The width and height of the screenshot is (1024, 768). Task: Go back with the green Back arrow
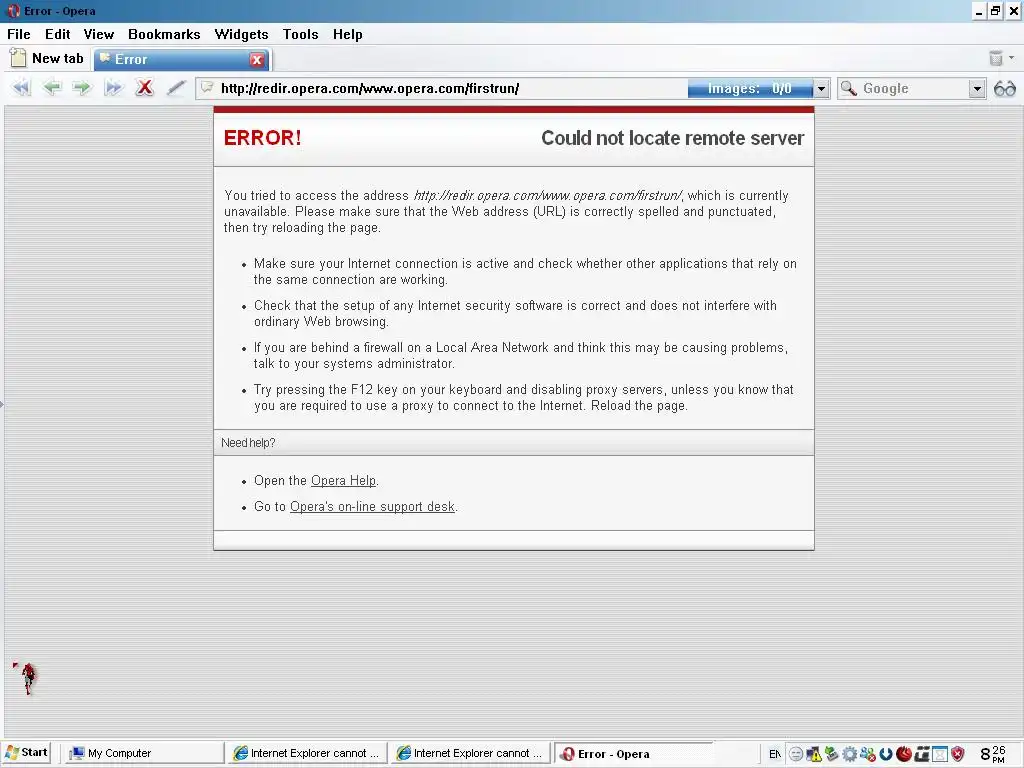coord(52,88)
